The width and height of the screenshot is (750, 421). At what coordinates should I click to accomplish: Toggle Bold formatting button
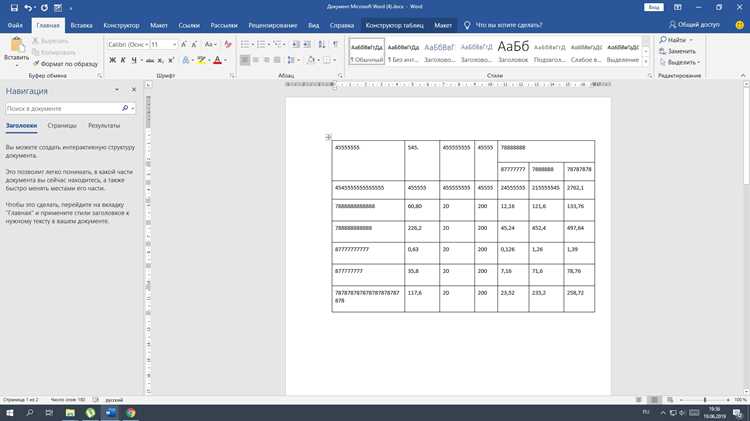point(112,60)
